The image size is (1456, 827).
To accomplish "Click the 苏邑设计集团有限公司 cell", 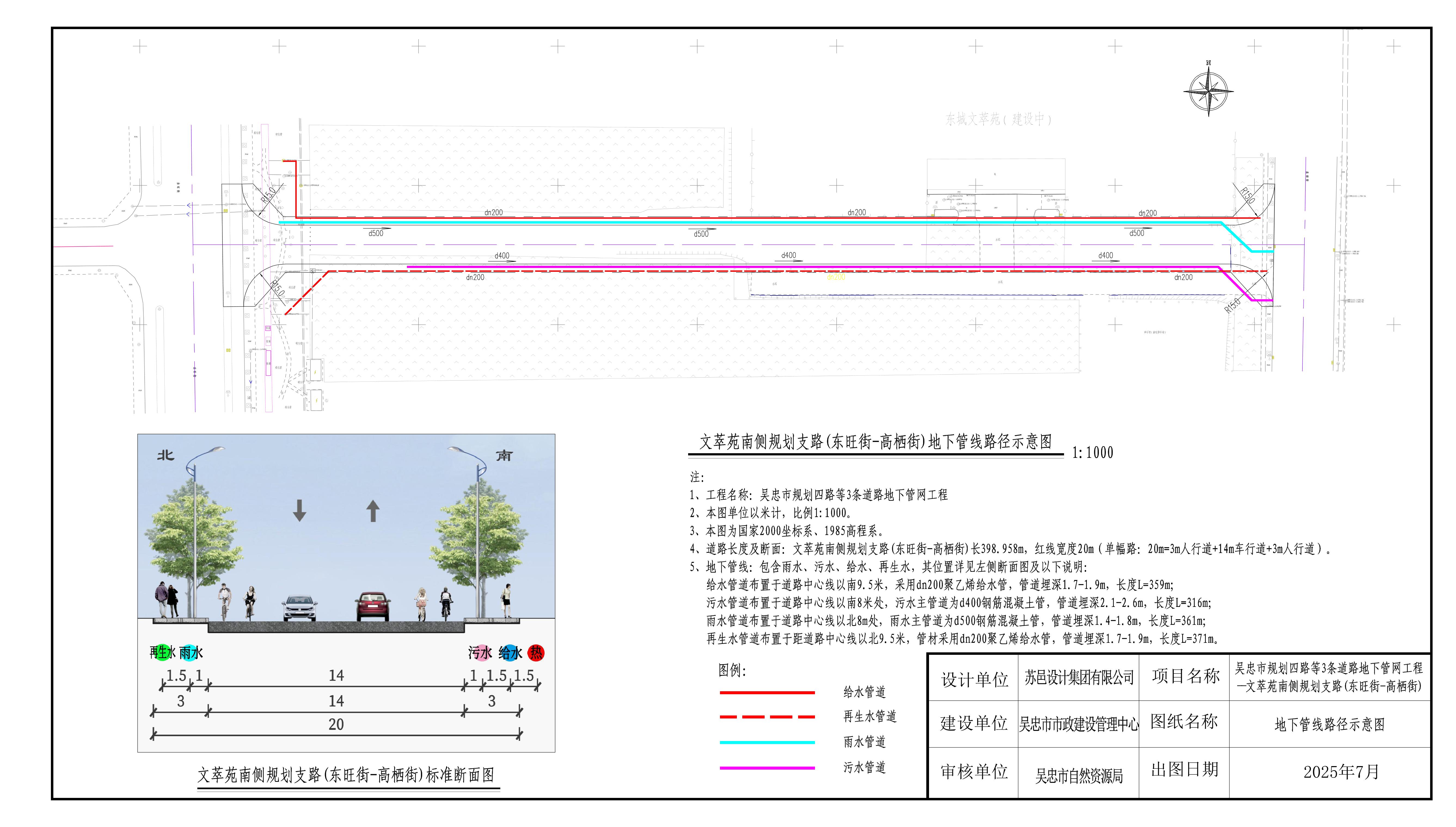I will (x=1079, y=677).
